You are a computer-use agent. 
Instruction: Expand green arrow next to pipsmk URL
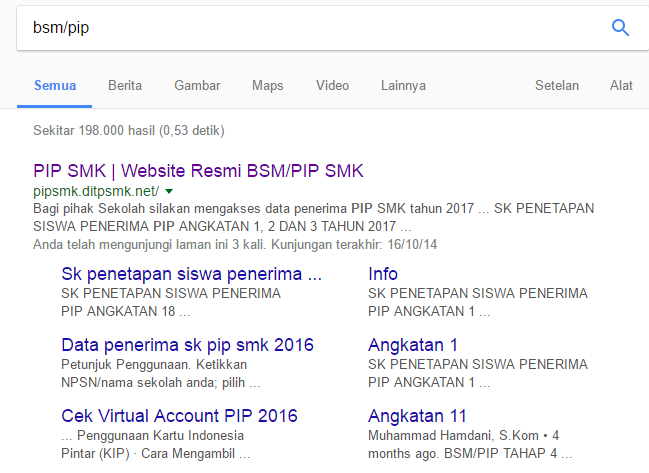tap(169, 191)
